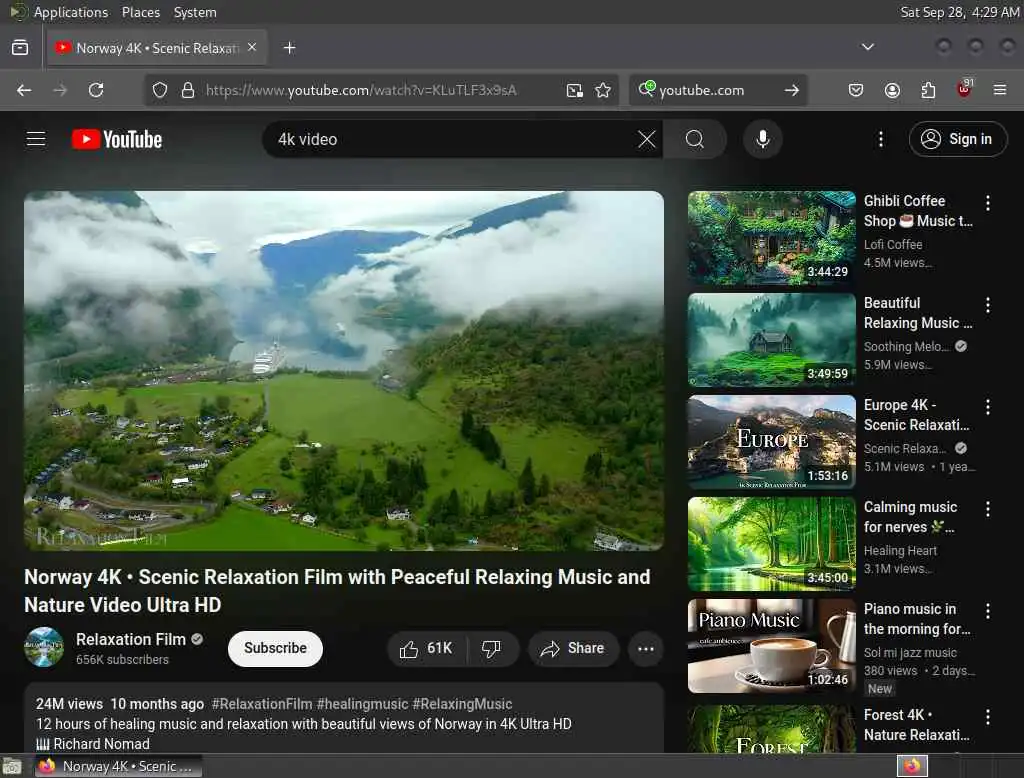Screen dimensions: 1024x778
Task: Sign in to YouTube
Action: point(957,139)
